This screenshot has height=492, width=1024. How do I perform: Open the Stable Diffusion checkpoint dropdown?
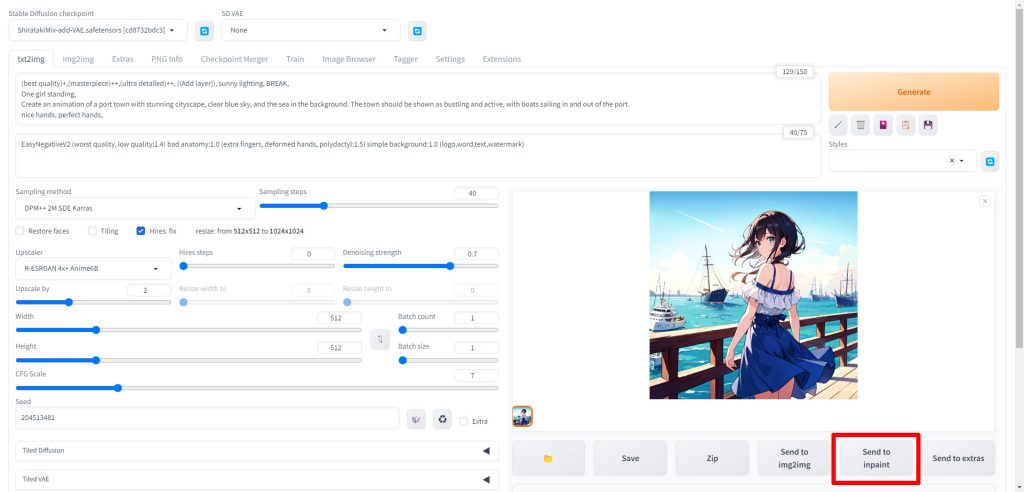tap(99, 30)
